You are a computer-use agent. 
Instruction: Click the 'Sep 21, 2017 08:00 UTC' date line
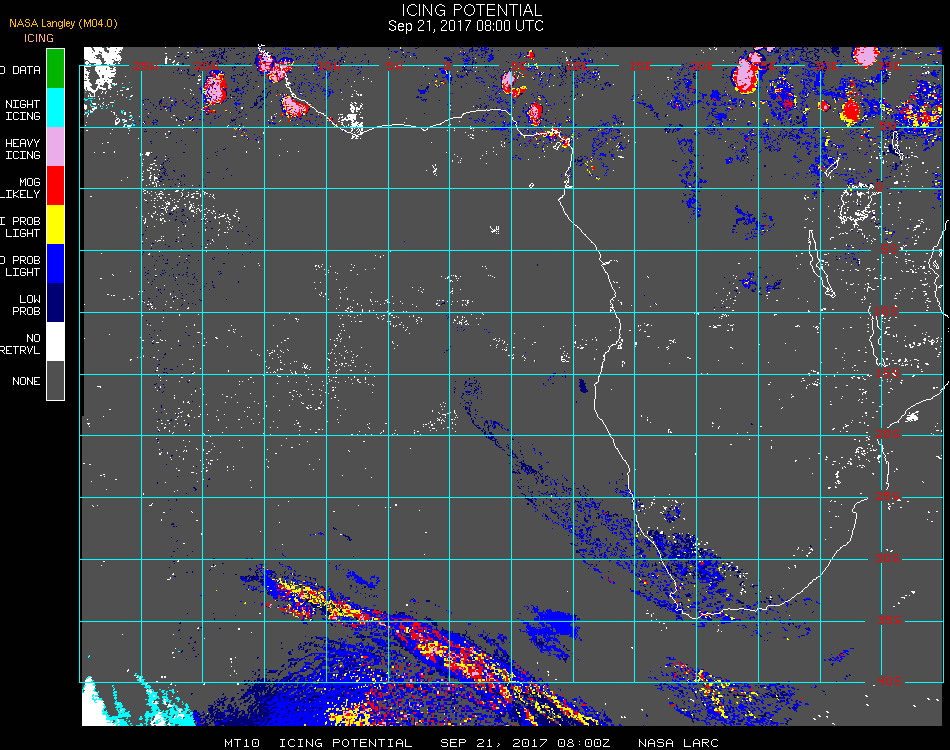[465, 25]
